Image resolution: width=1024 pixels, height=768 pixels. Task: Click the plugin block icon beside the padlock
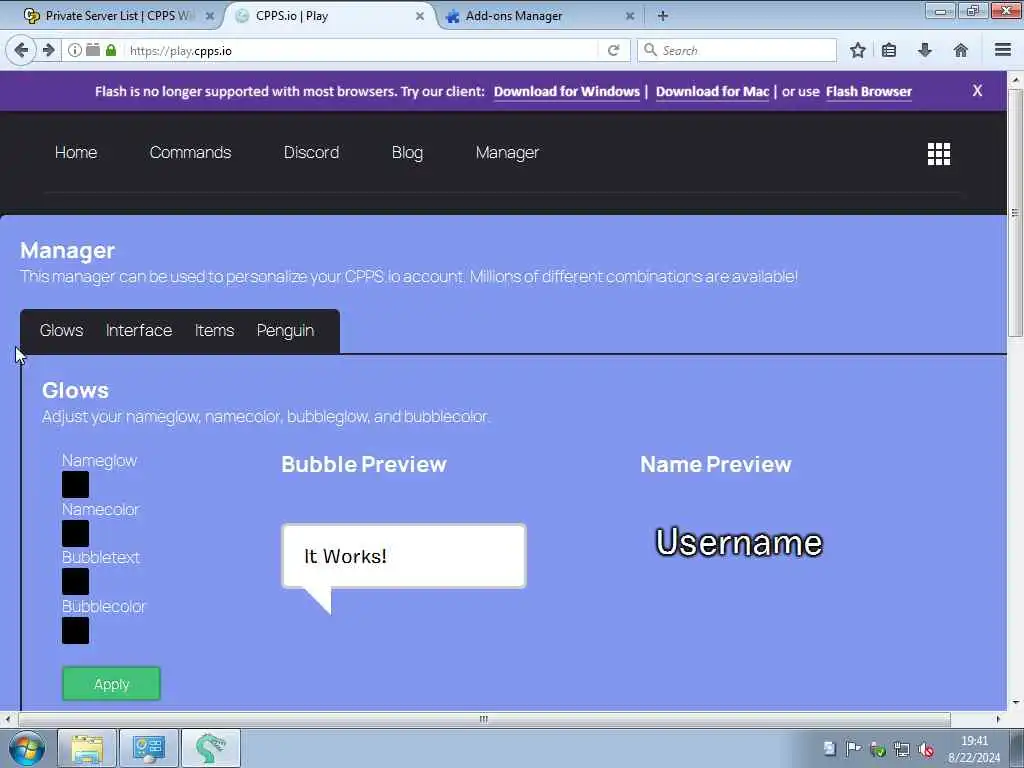tap(93, 50)
